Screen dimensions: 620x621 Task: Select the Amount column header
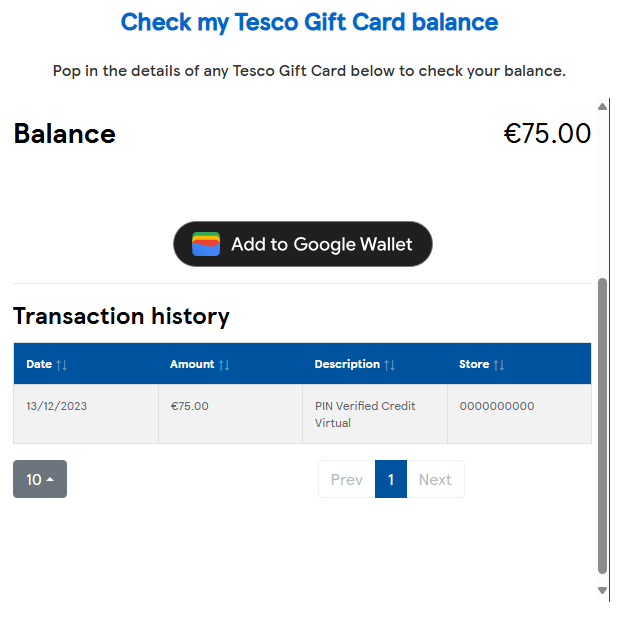(x=230, y=364)
